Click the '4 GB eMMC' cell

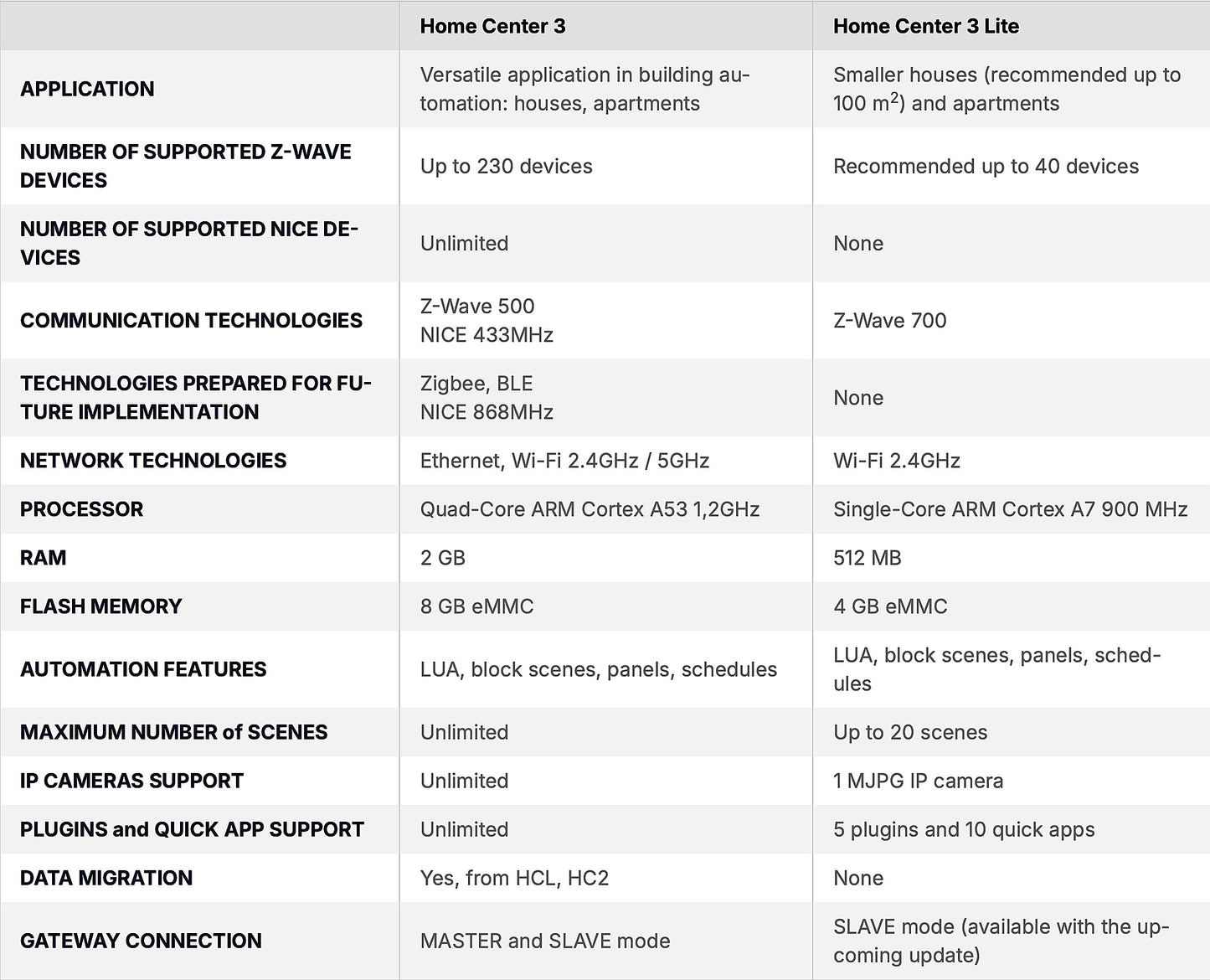(x=890, y=606)
